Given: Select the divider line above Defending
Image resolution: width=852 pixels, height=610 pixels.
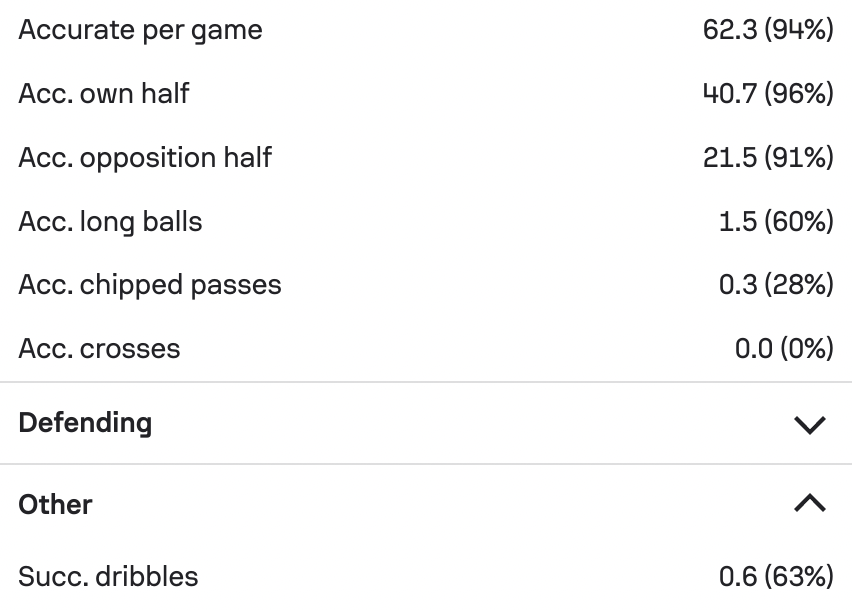Looking at the screenshot, I should click(426, 382).
